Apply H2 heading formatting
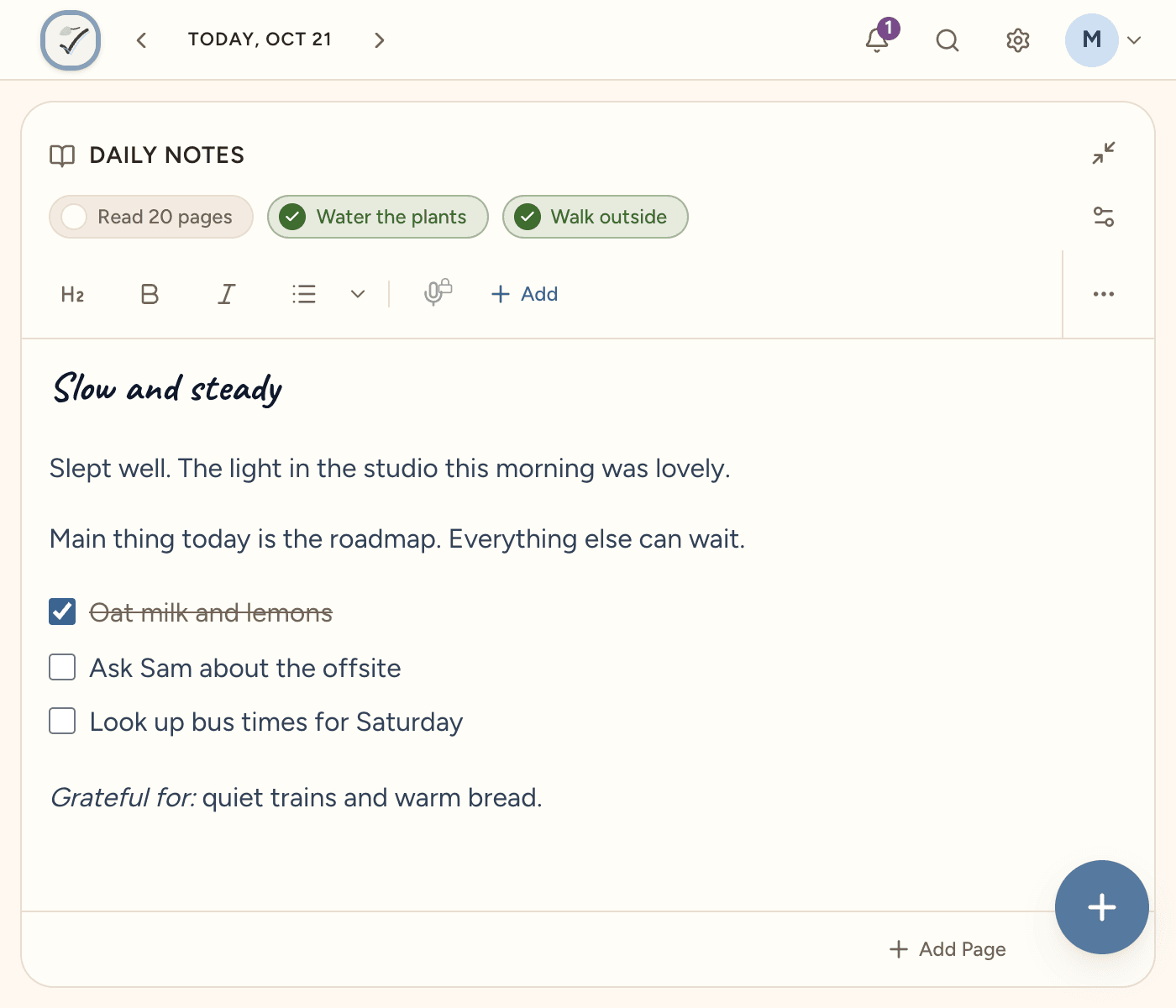1176x1008 pixels. coord(73,294)
